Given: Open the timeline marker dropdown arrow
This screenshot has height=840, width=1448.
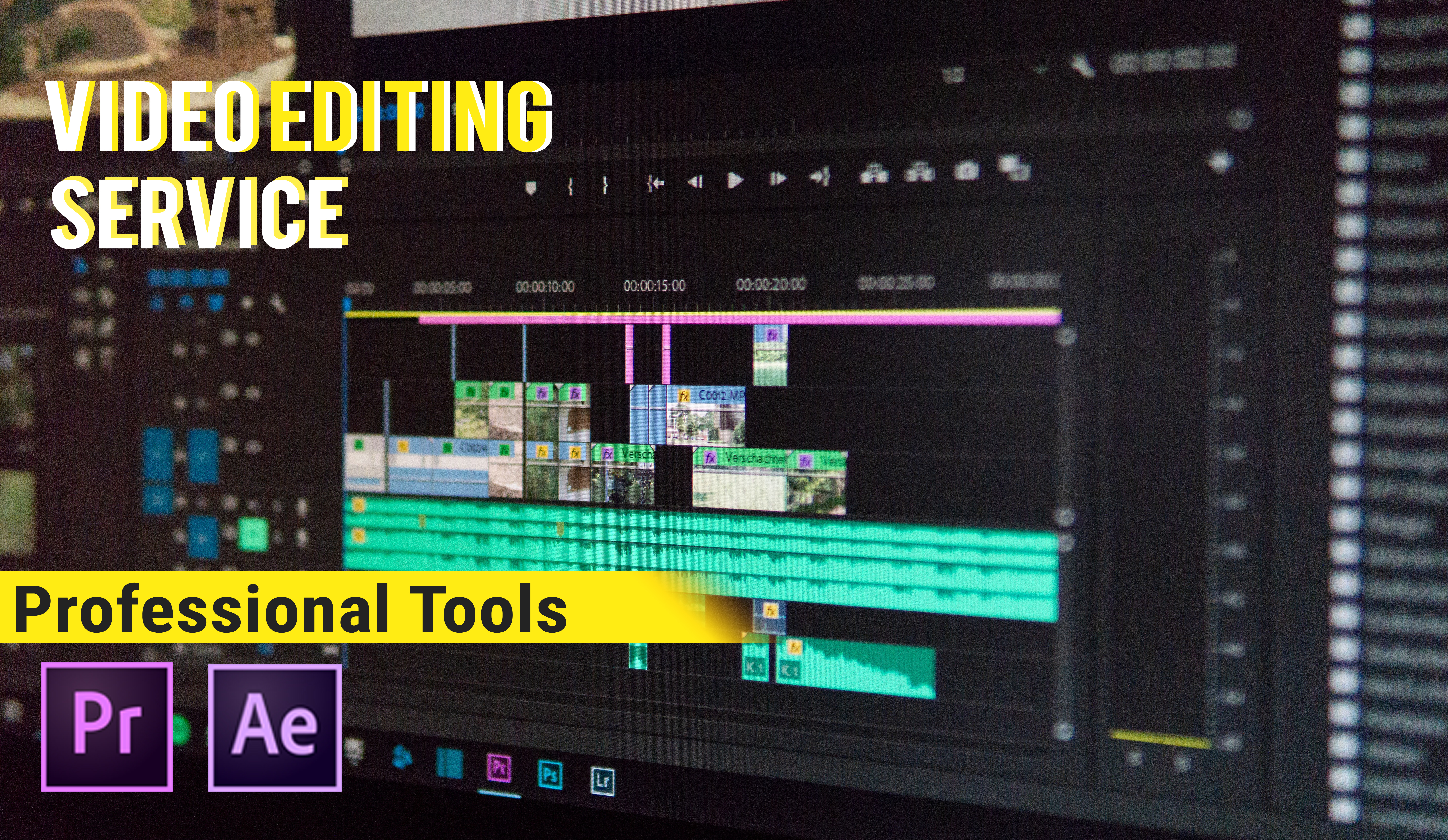Looking at the screenshot, I should tap(531, 186).
